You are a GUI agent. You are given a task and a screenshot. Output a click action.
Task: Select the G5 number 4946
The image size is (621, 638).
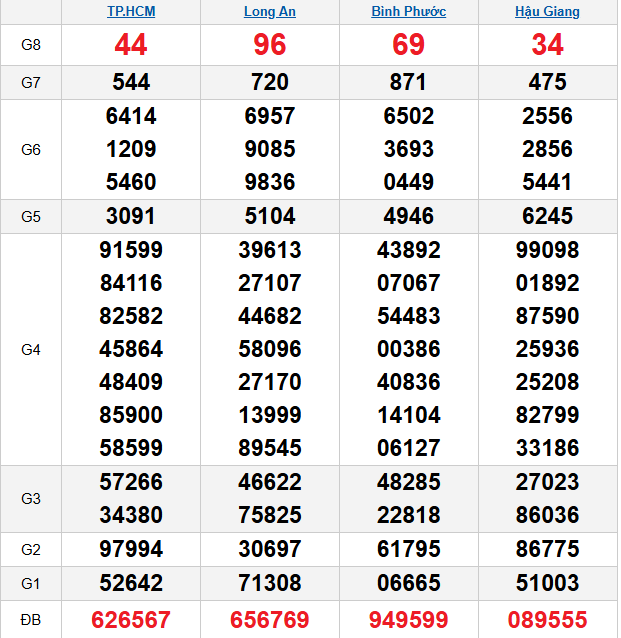408,216
